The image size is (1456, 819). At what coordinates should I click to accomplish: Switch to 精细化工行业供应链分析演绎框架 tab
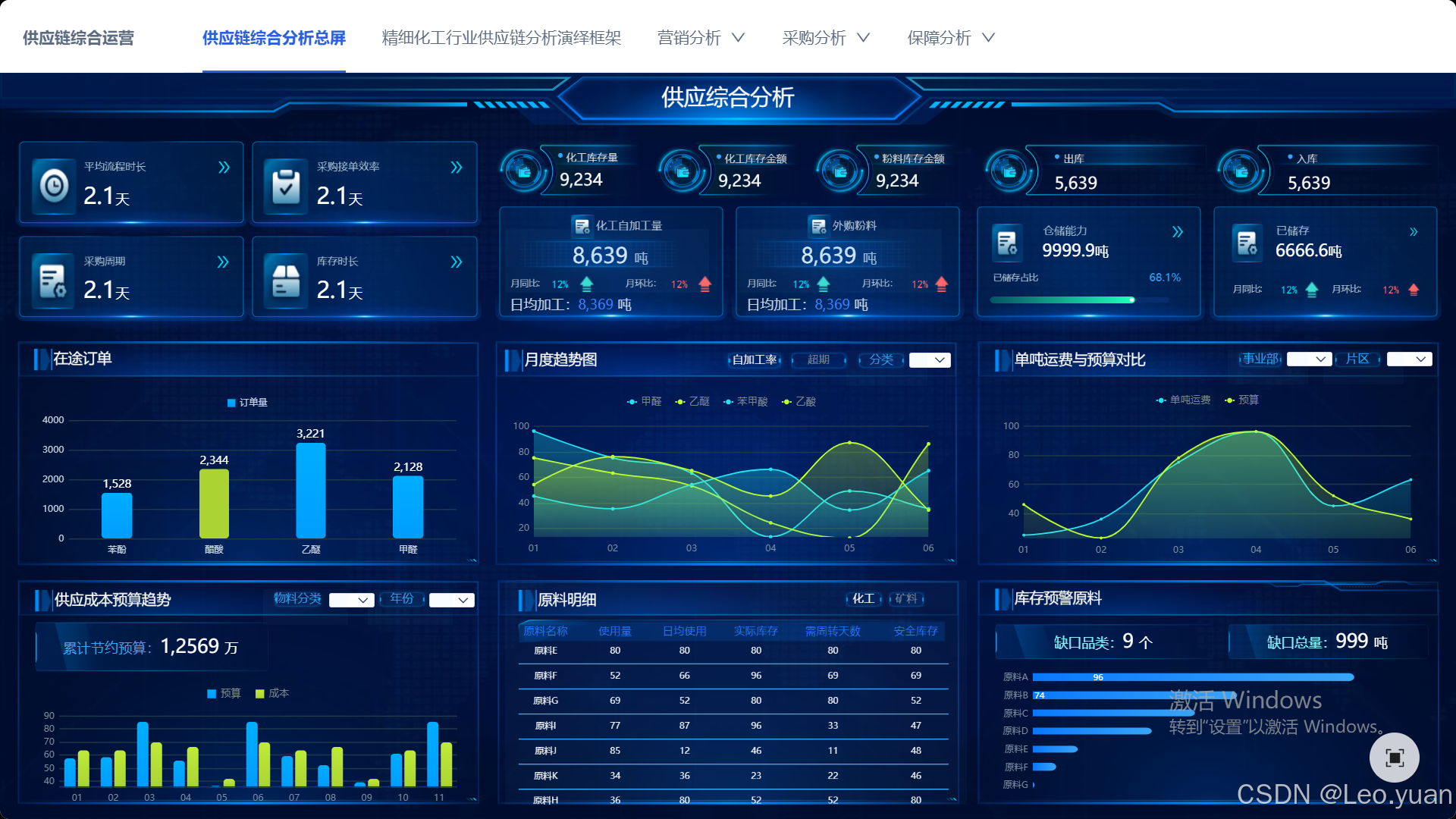(501, 38)
